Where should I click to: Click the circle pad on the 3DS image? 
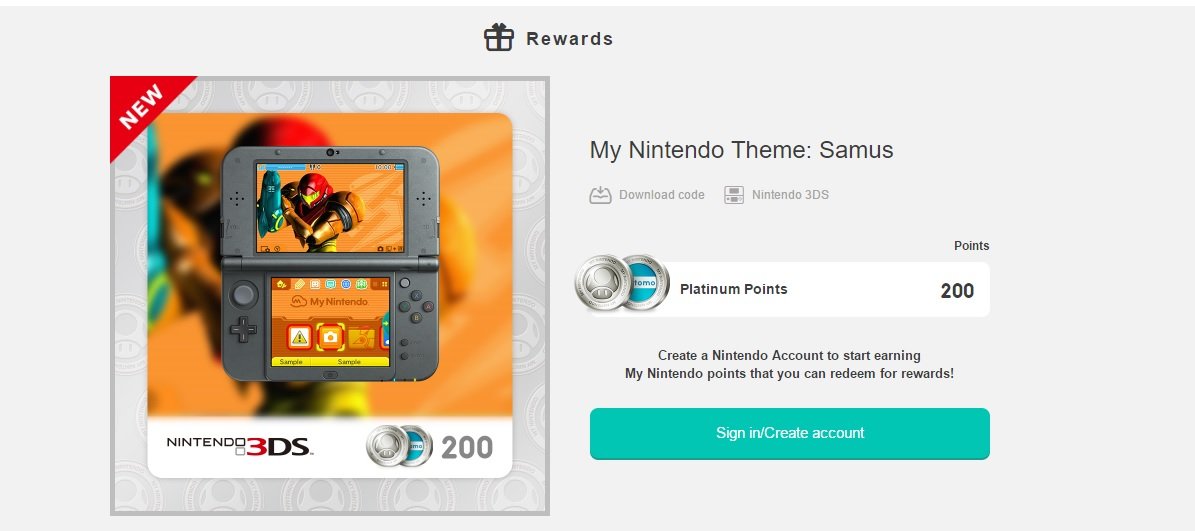click(244, 295)
